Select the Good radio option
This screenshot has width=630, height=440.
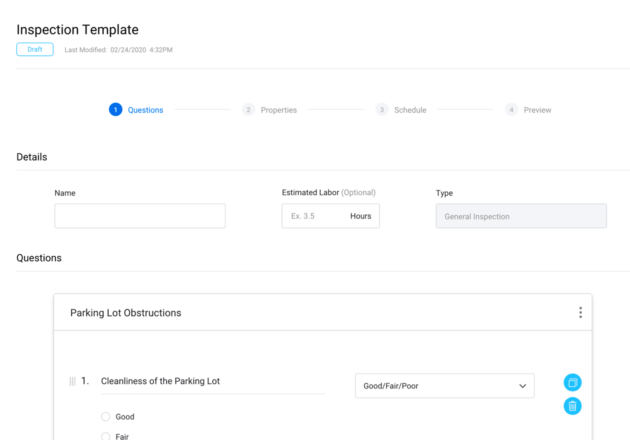point(106,417)
